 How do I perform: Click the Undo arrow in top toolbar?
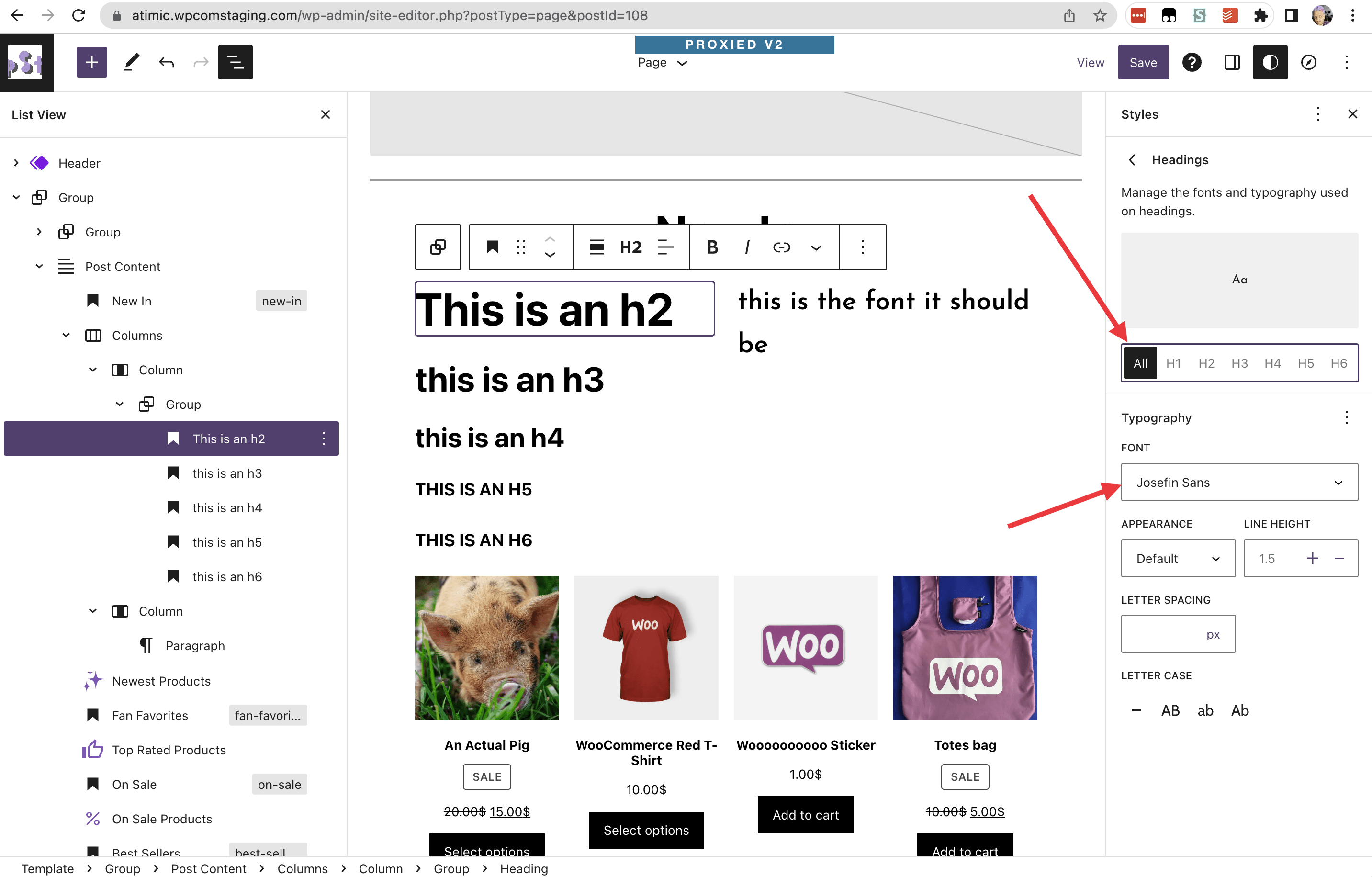167,62
